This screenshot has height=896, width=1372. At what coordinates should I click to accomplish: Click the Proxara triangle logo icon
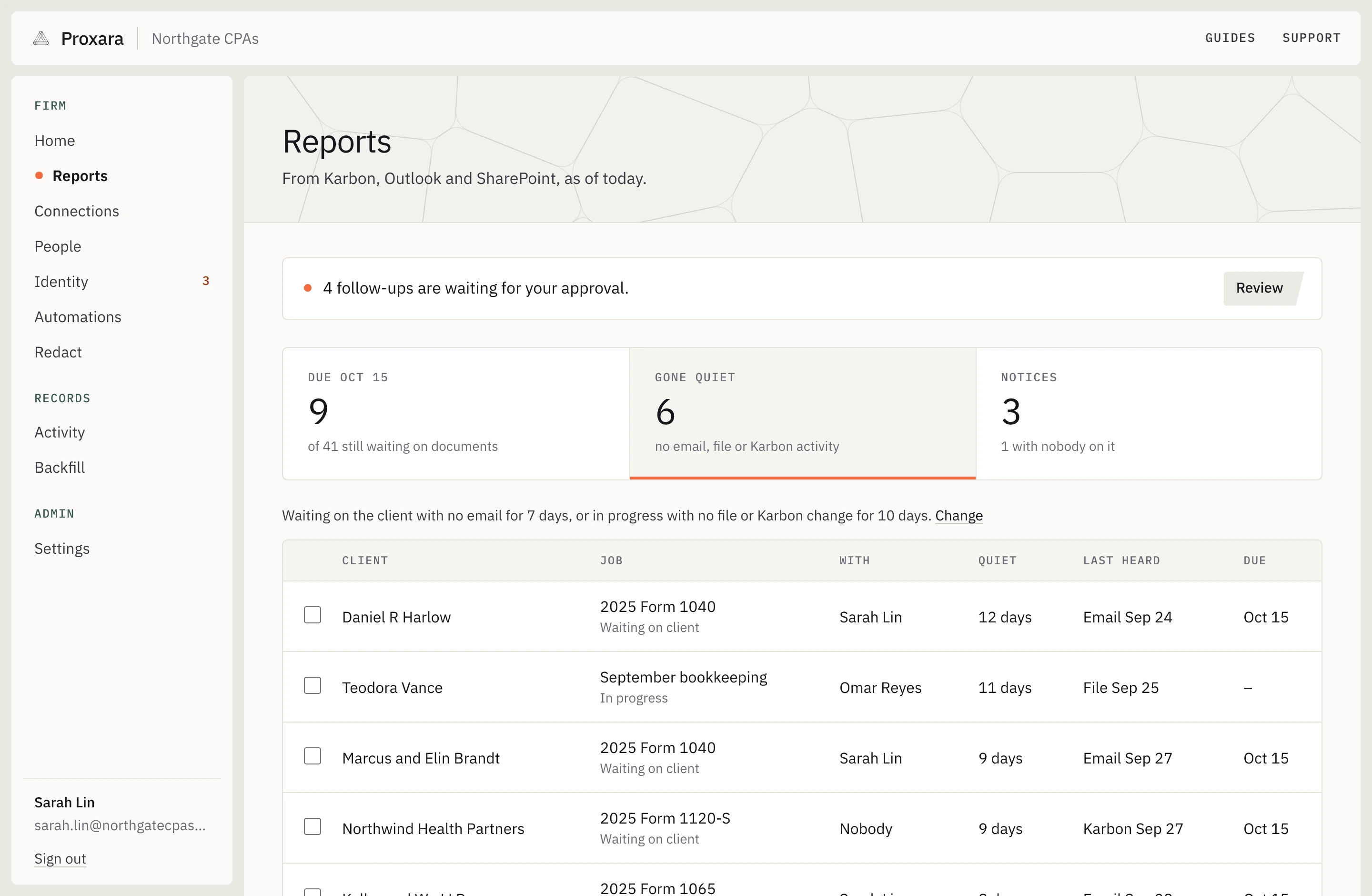(x=41, y=39)
